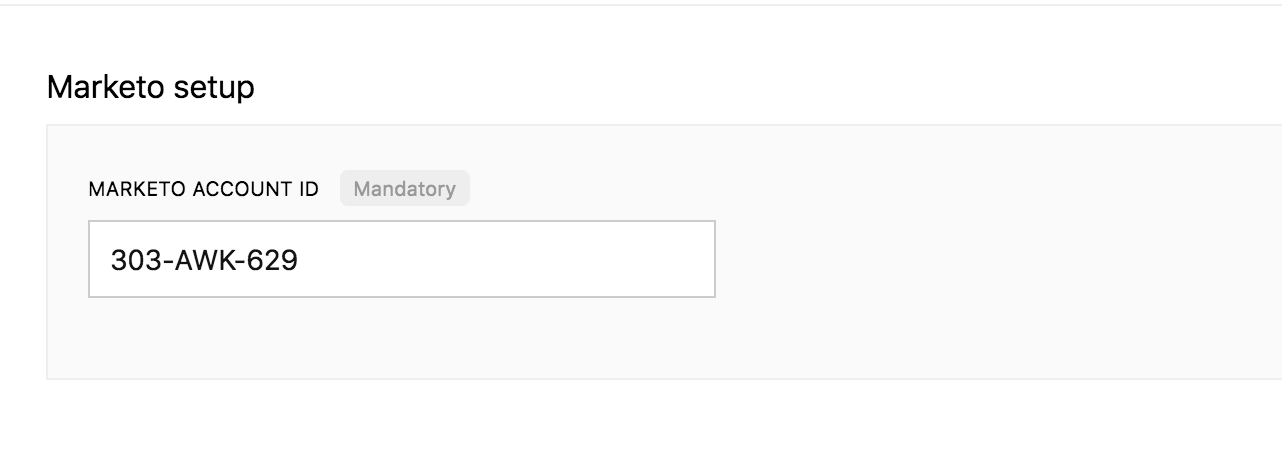Focus the Marketo Account ID input field
1282x474 pixels.
point(402,259)
